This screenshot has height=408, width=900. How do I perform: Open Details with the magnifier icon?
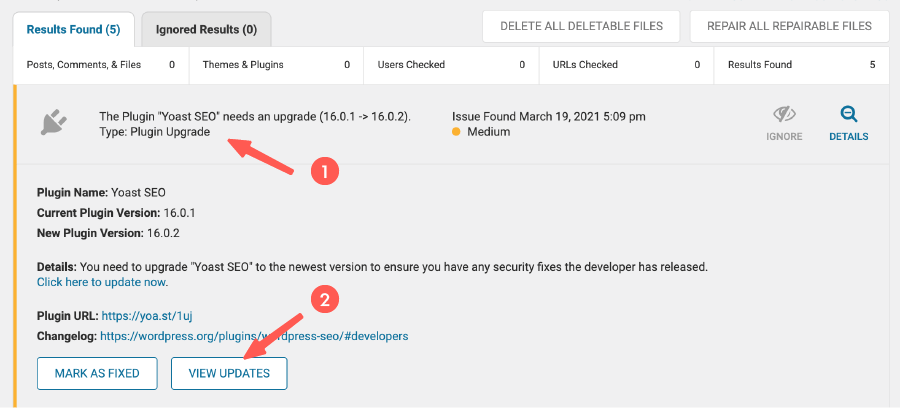(x=849, y=115)
